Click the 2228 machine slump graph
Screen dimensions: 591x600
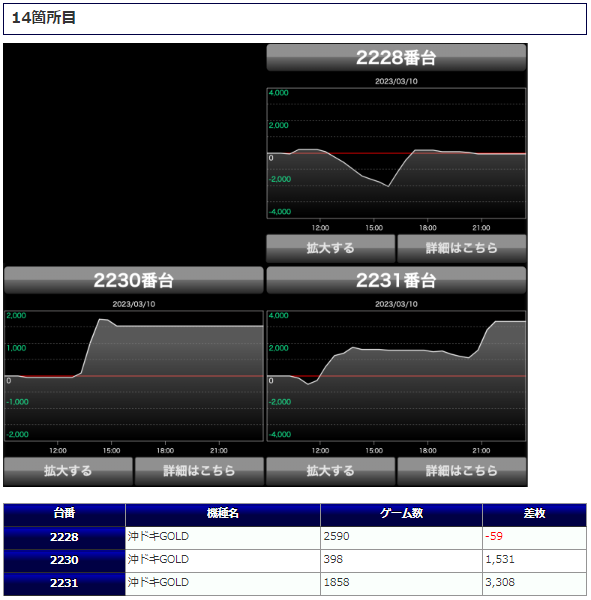(396, 153)
